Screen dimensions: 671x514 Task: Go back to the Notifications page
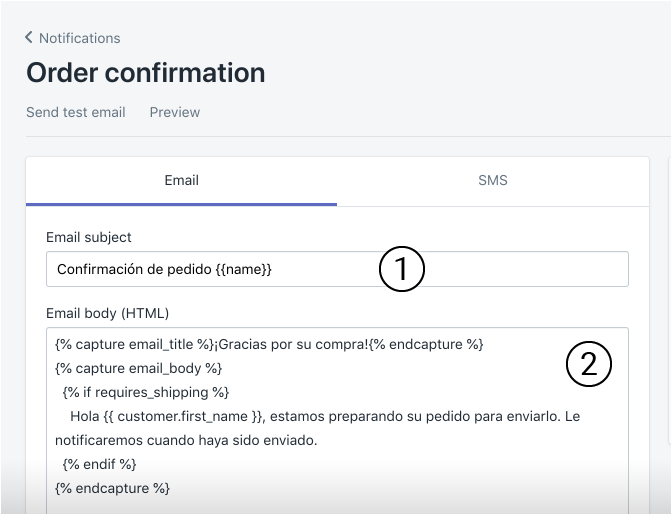coord(79,38)
